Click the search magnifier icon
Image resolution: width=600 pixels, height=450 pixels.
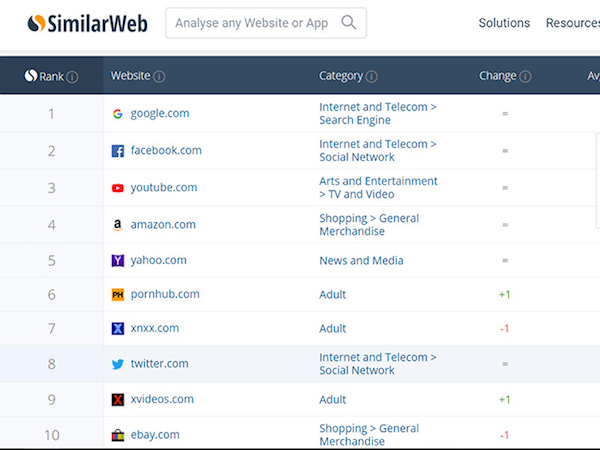349,23
